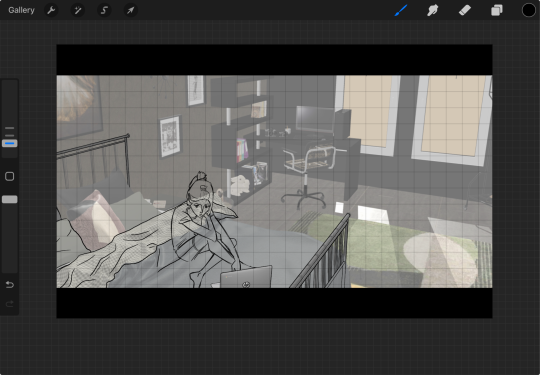Tap the brush size slider handle
The width and height of the screenshot is (540, 375).
click(x=10, y=143)
